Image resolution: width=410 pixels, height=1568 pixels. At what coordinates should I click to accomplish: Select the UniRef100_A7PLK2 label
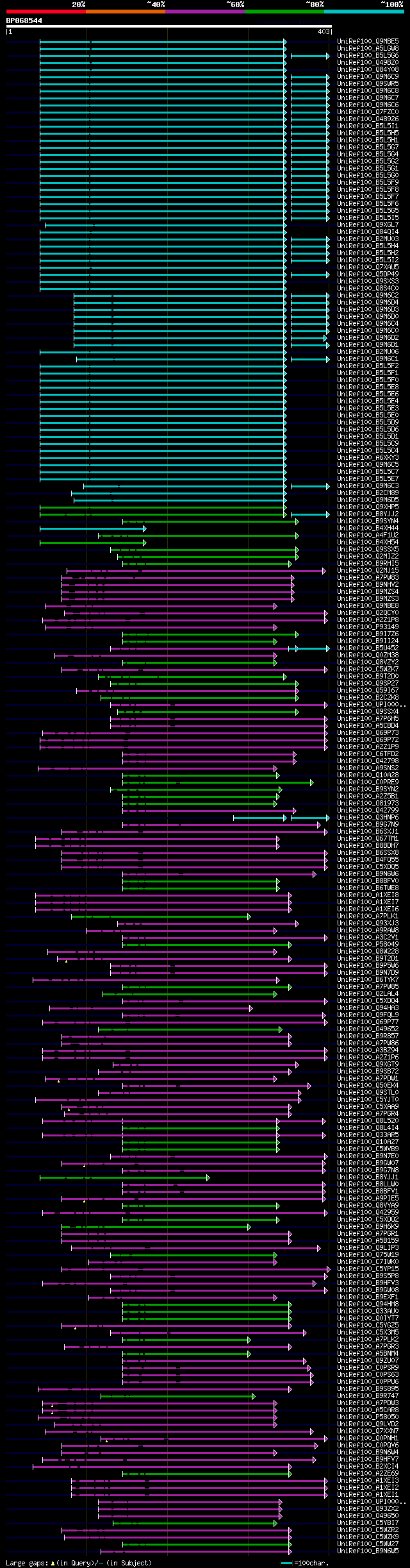368,1339
